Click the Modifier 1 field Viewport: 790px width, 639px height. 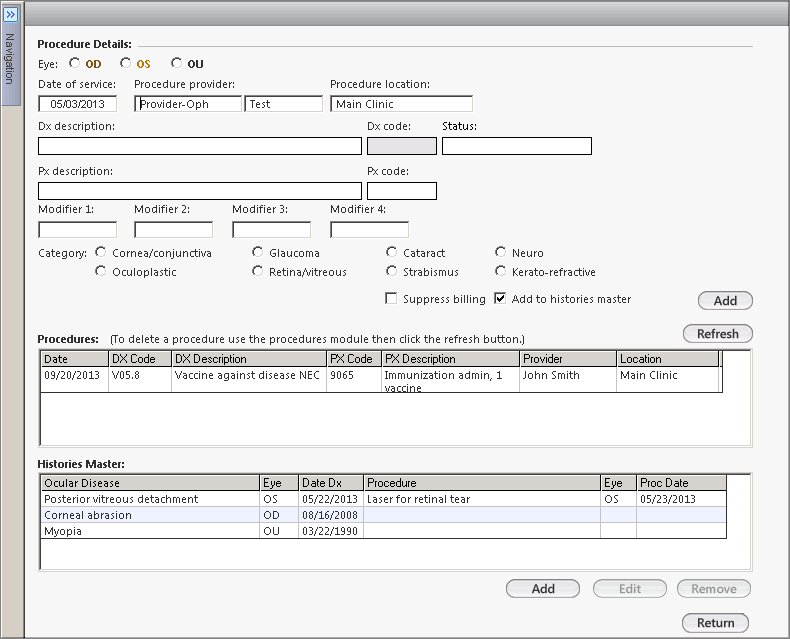click(78, 230)
